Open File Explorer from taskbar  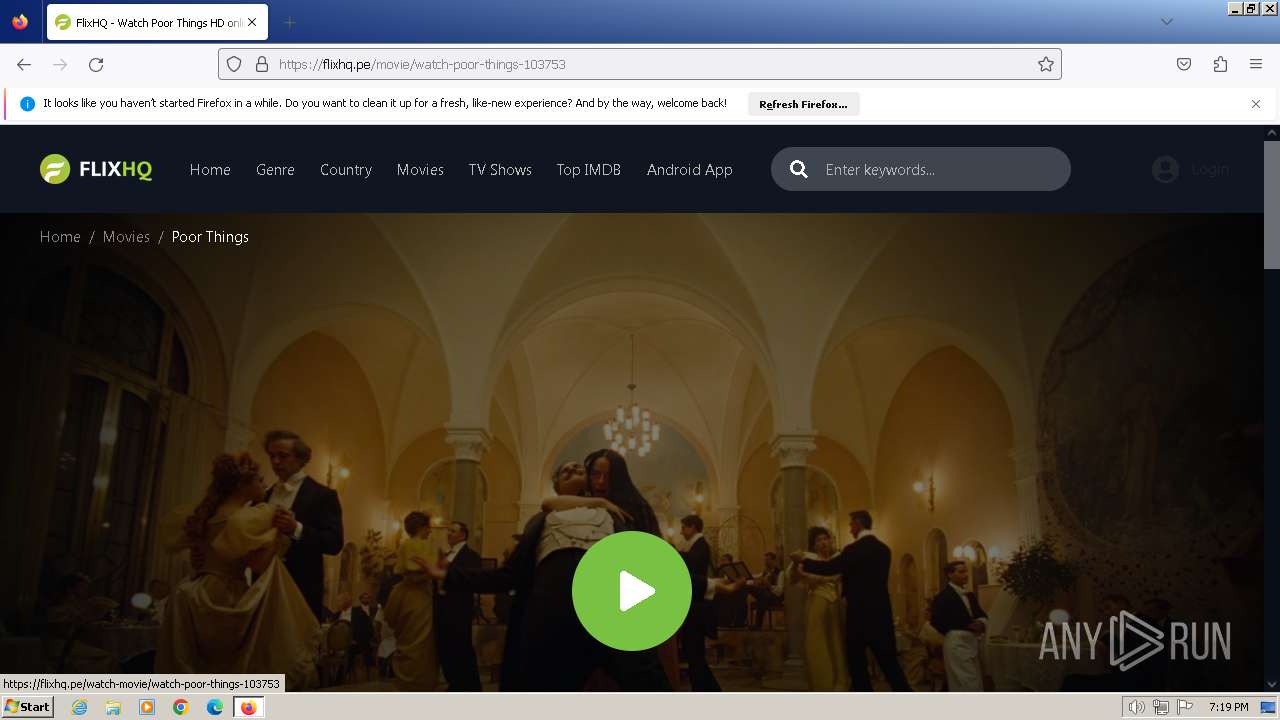coord(113,707)
